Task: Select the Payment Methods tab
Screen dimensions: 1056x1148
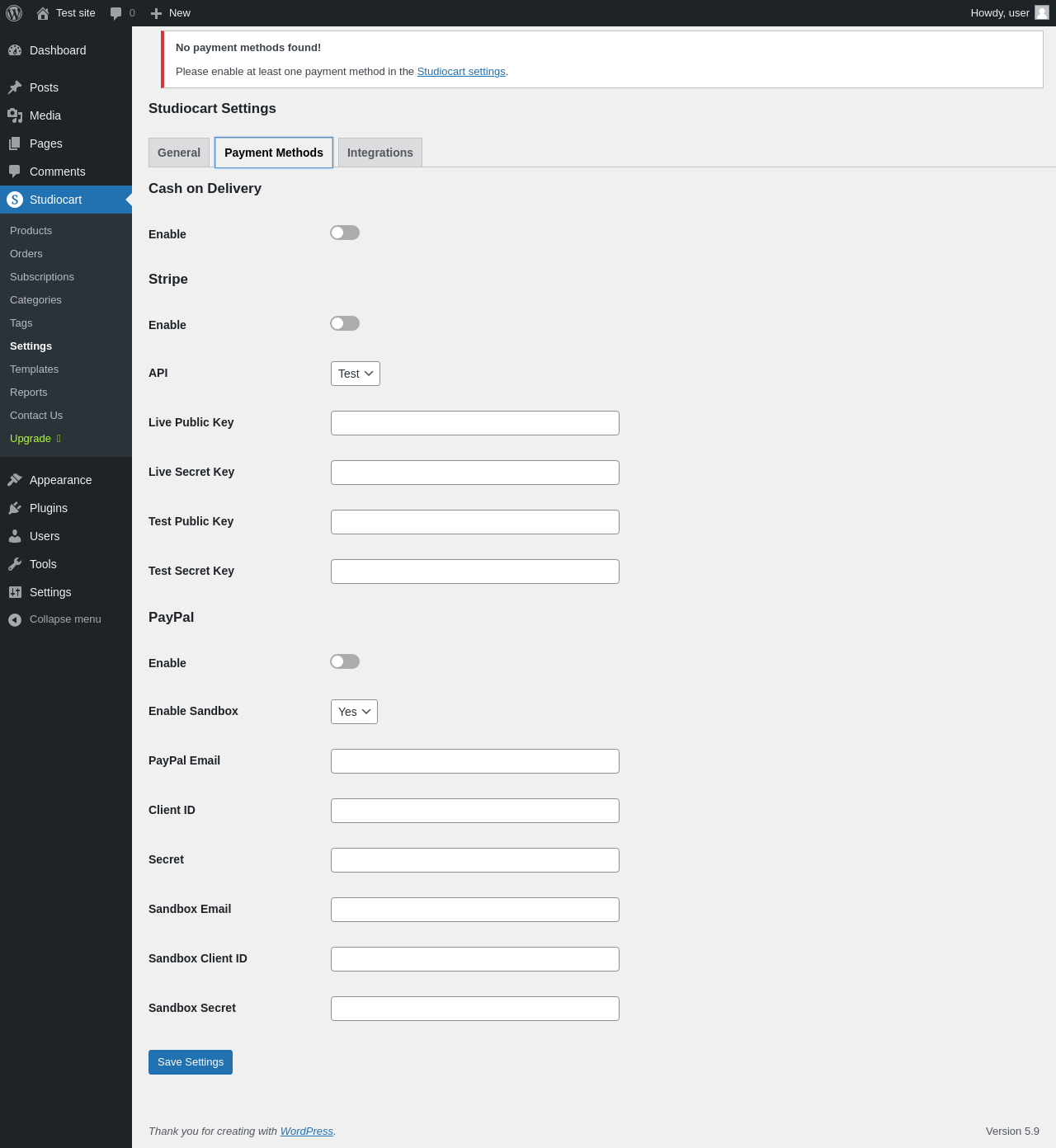Action: 274,153
